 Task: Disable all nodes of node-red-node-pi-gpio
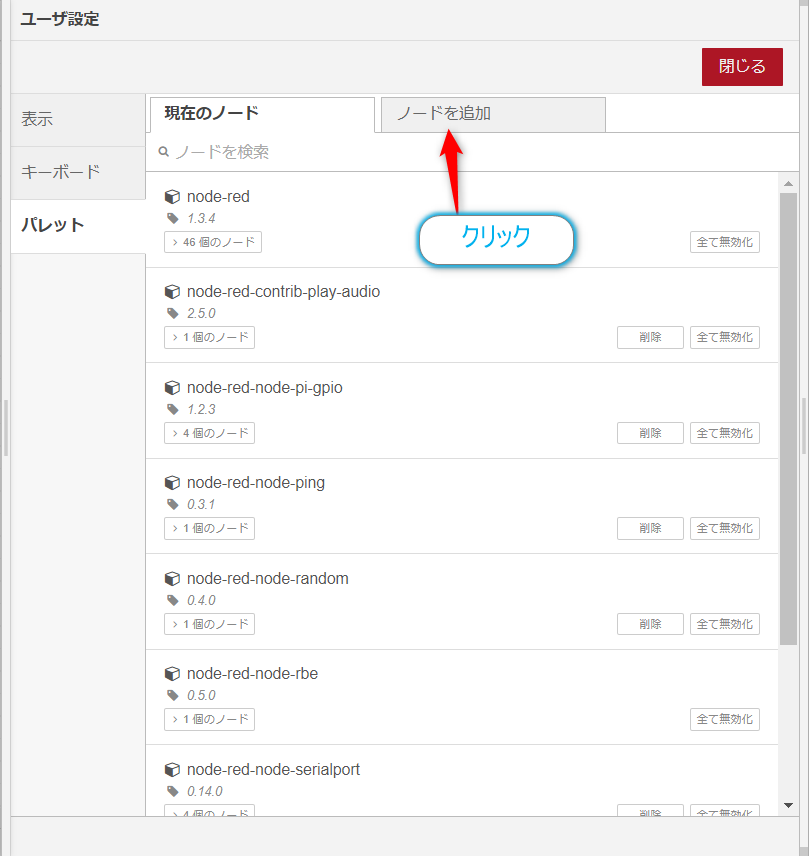725,433
